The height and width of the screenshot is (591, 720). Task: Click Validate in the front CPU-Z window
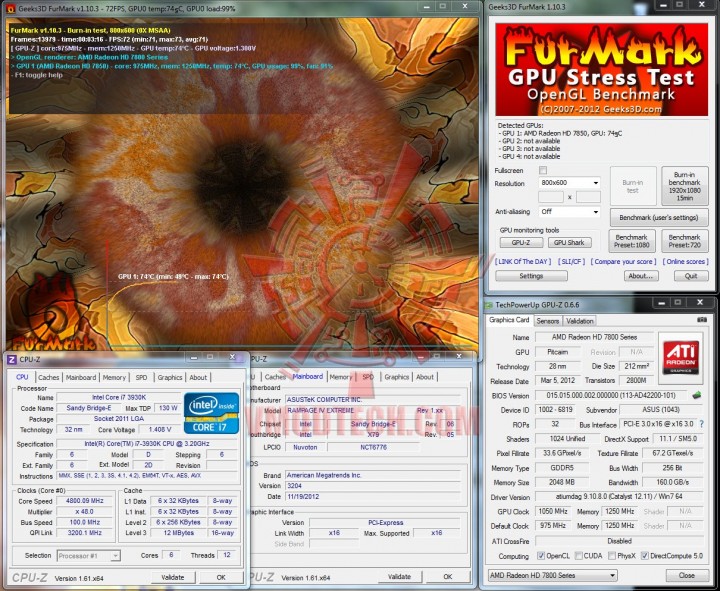coord(173,577)
